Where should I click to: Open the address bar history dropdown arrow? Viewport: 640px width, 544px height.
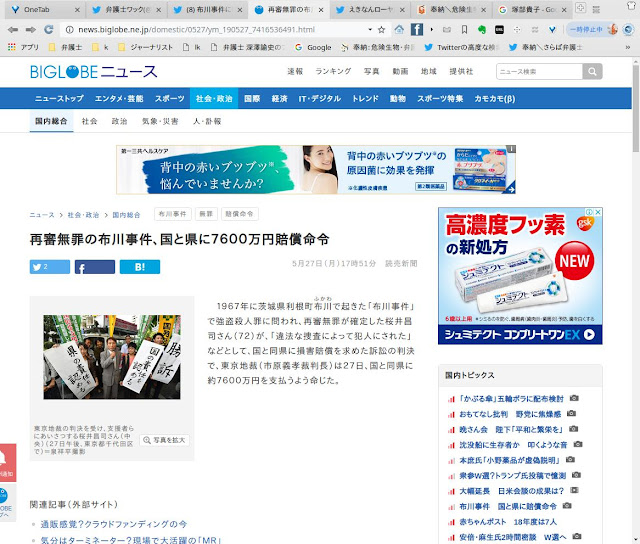(370, 29)
